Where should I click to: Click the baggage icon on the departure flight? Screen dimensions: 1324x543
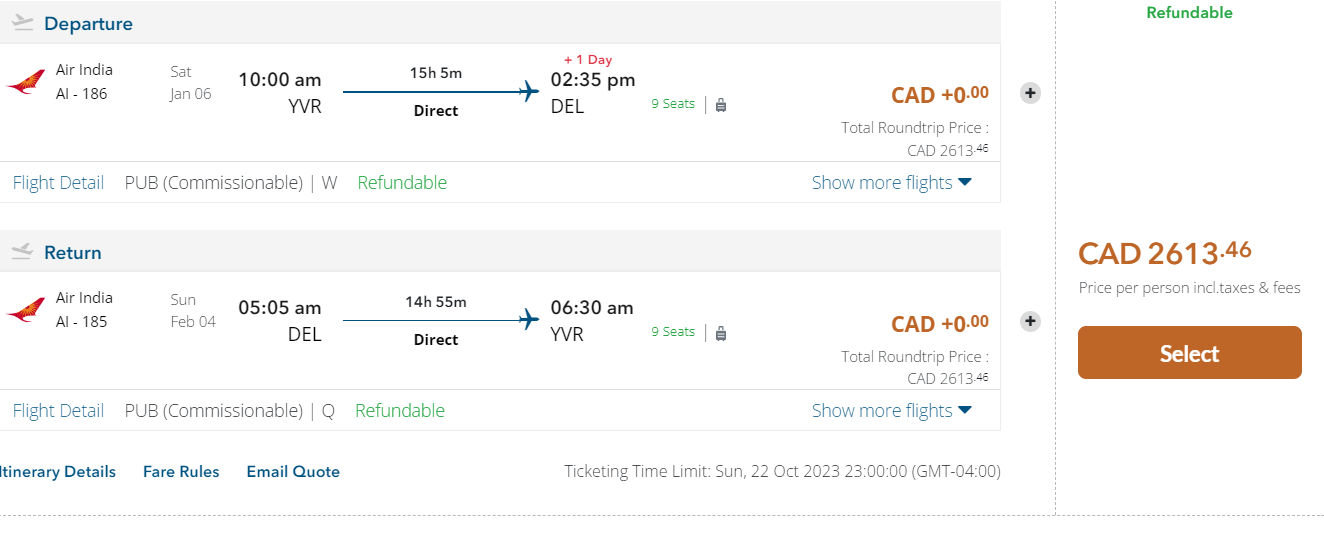721,104
